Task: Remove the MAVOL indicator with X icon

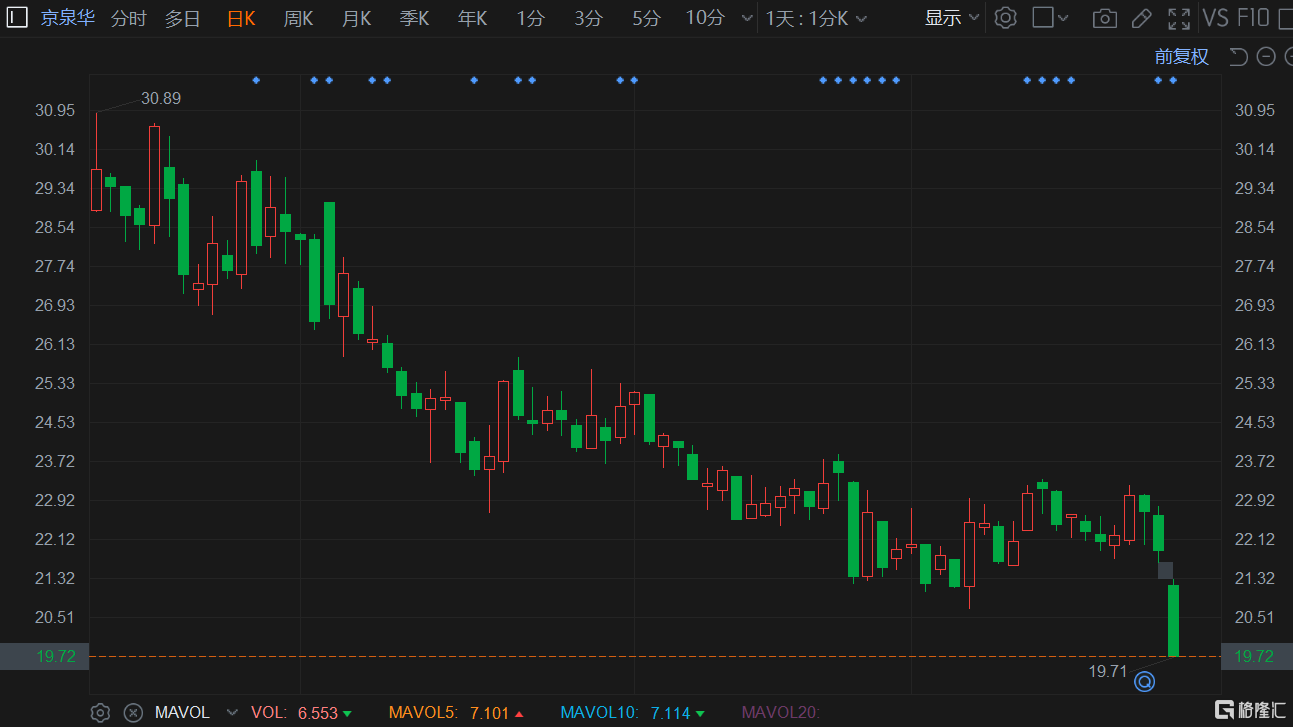Action: pyautogui.click(x=132, y=713)
